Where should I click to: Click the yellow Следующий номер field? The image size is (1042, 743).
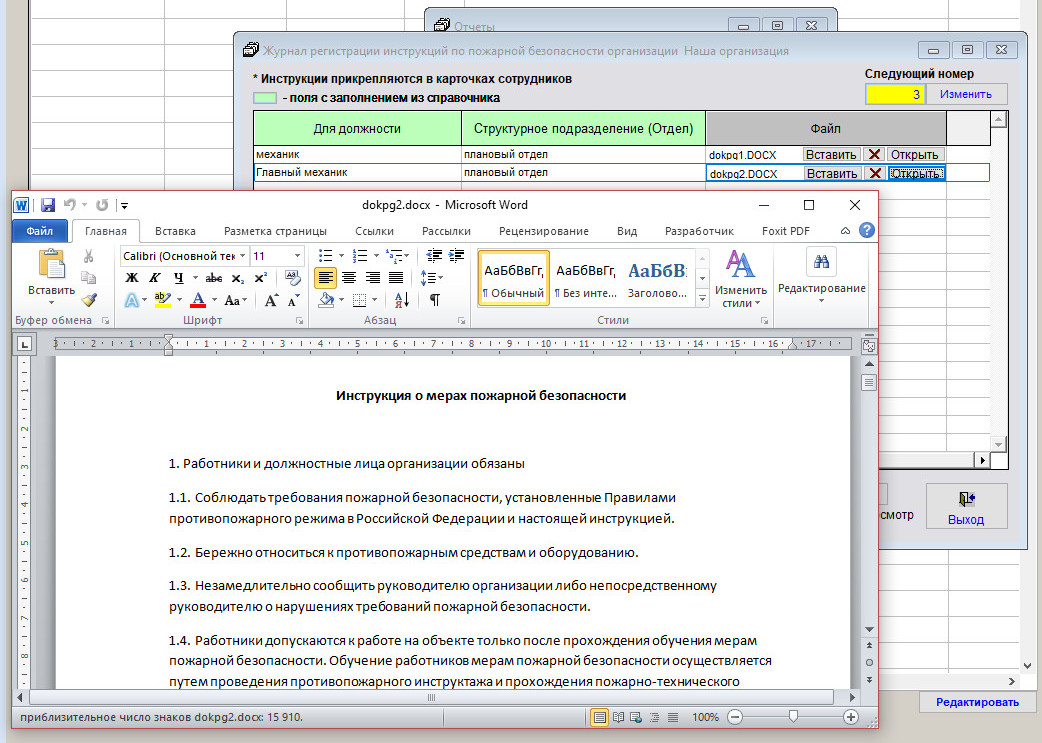(895, 95)
